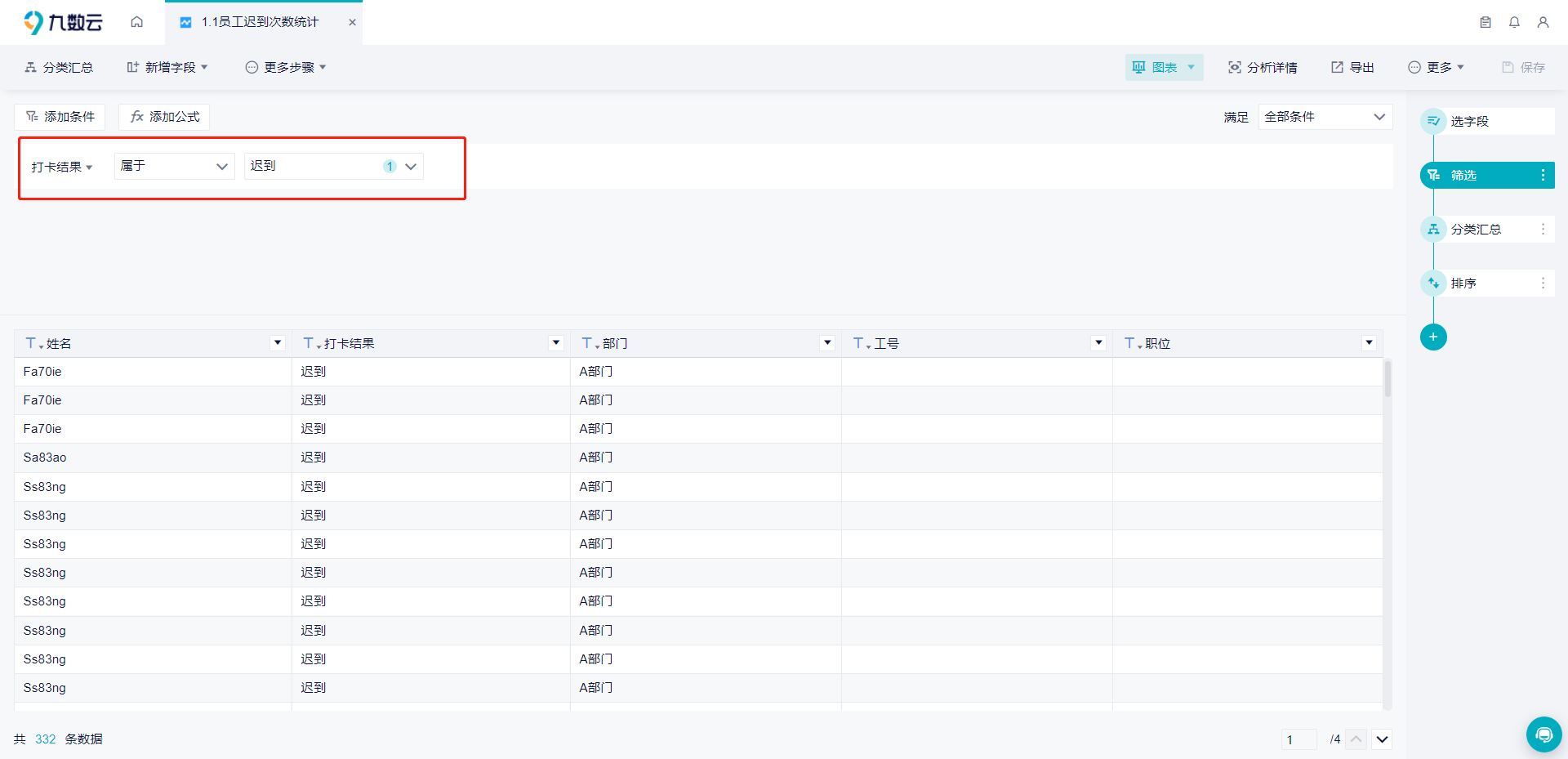The height and width of the screenshot is (759, 1568).
Task: Change the 职位 column type icon
Action: click(x=1132, y=343)
